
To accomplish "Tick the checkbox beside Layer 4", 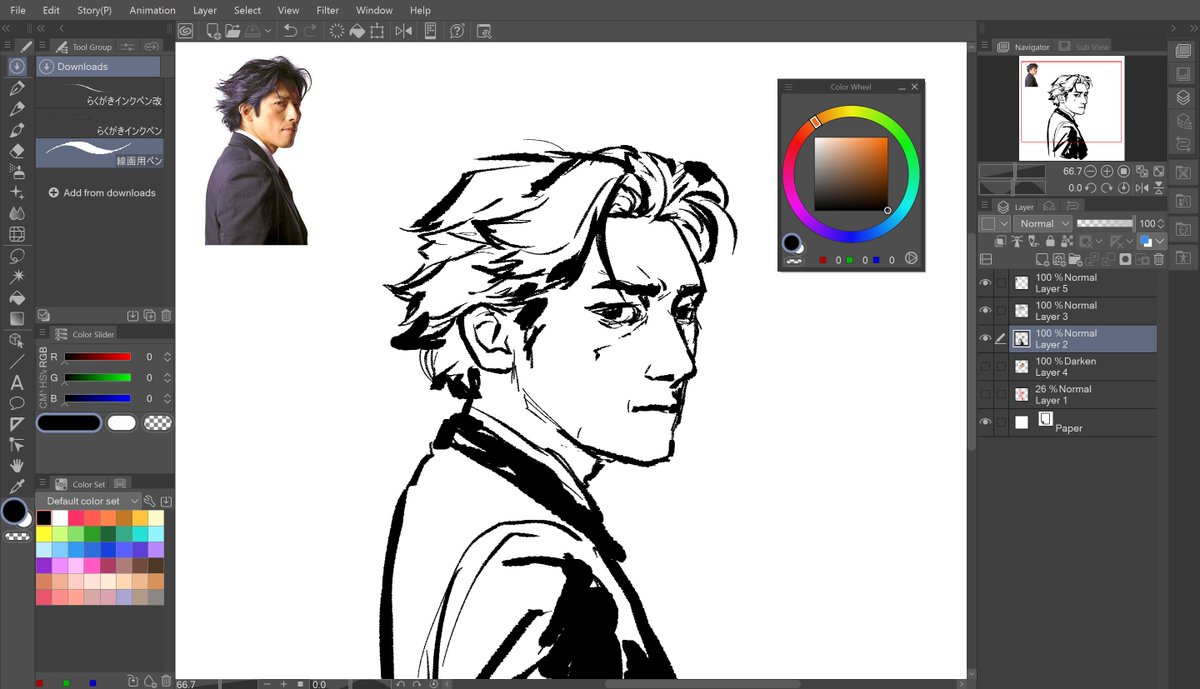I will coord(1001,367).
